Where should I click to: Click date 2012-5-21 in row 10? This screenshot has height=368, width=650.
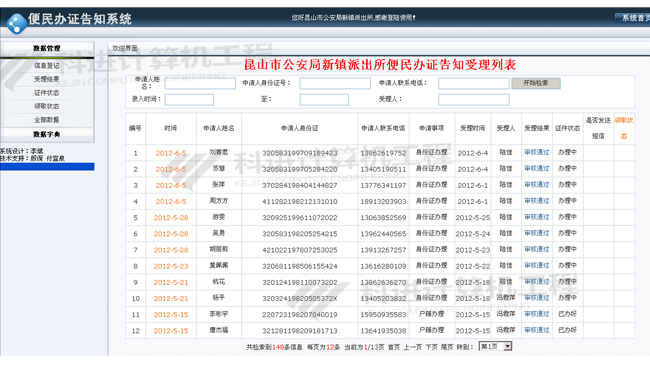pyautogui.click(x=171, y=299)
